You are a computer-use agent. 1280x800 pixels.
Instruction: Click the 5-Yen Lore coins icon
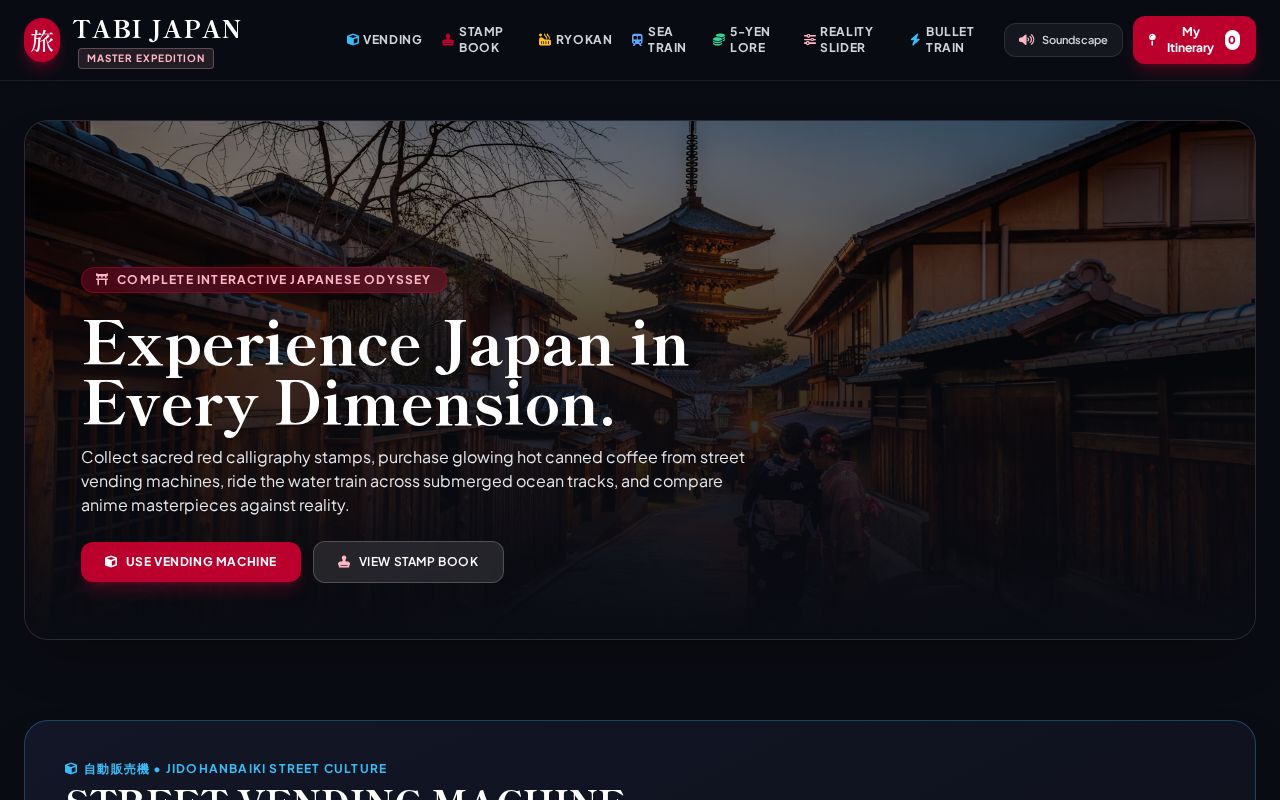(719, 40)
